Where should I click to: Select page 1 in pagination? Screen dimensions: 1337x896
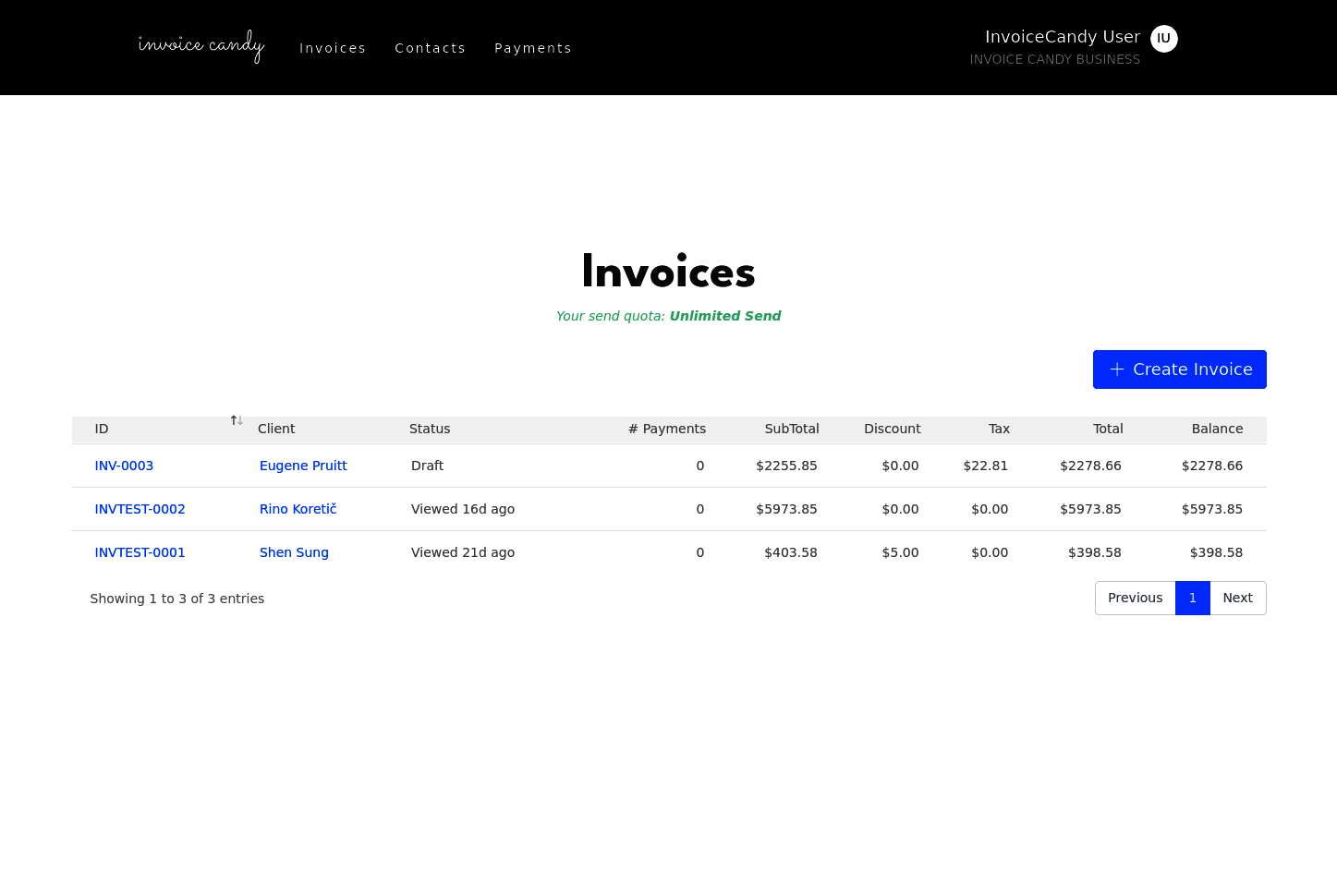(x=1193, y=598)
